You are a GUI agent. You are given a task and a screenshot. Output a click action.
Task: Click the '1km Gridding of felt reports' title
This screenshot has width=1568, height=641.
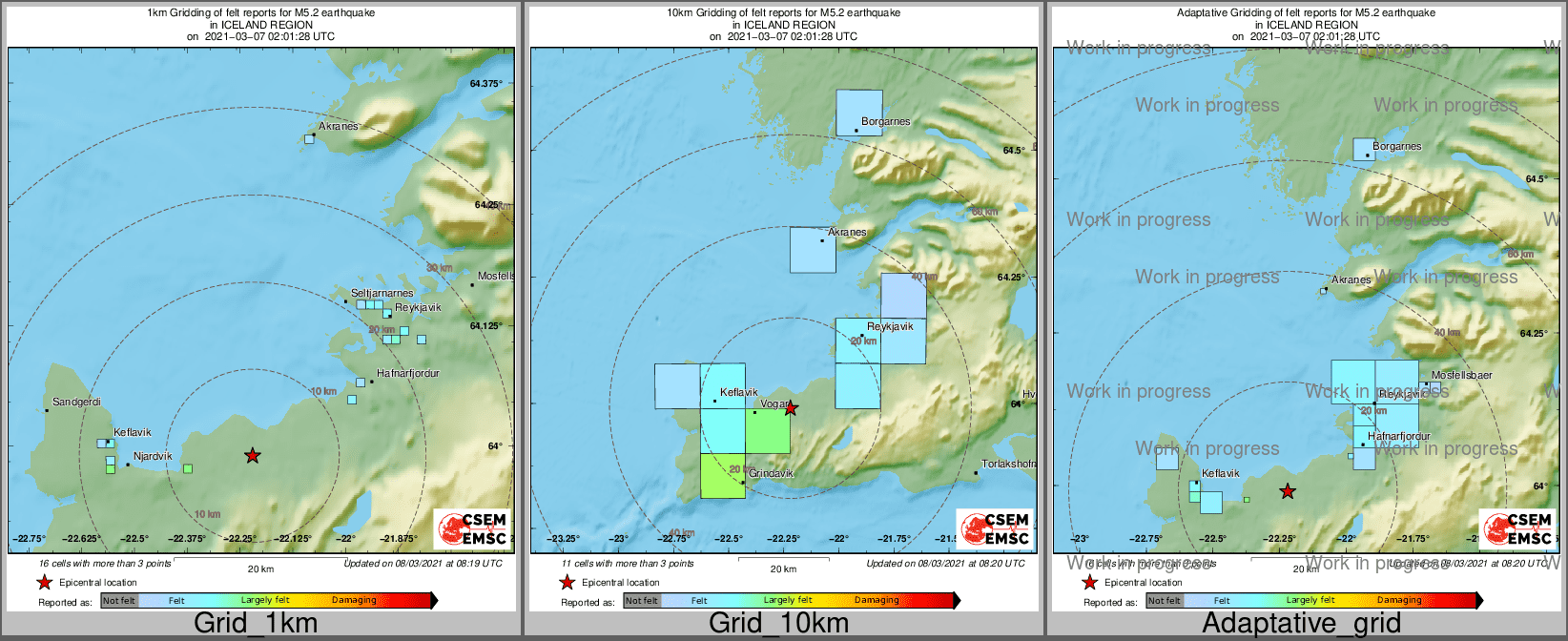(x=261, y=13)
